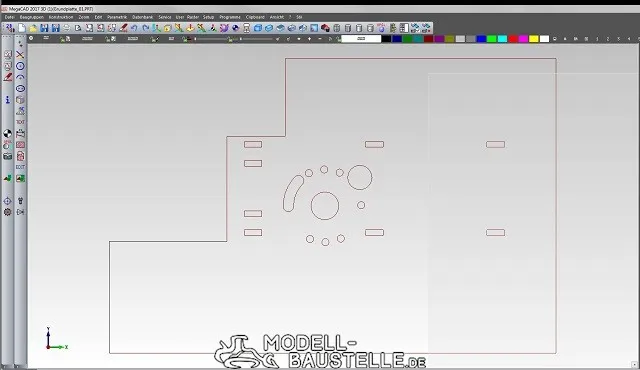The image size is (640, 370).
Task: Open the print icon in top toolbar
Action: [x=67, y=28]
